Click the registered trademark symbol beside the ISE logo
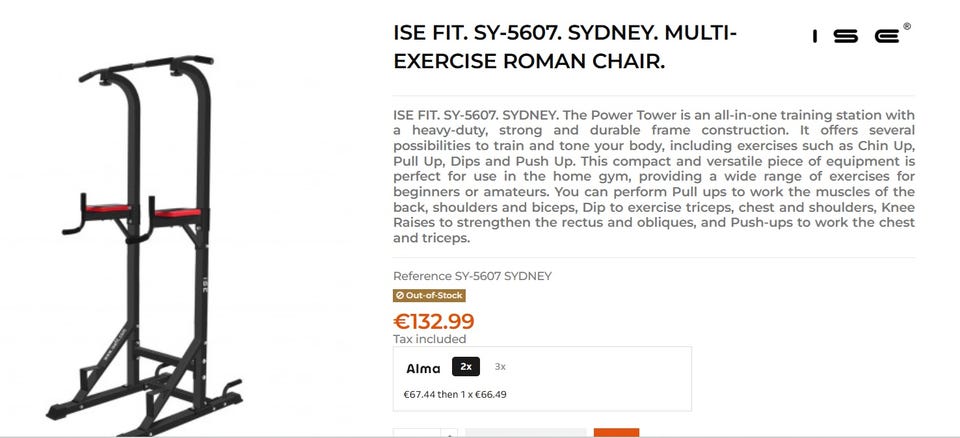Screen dimensions: 960x438 point(907,27)
